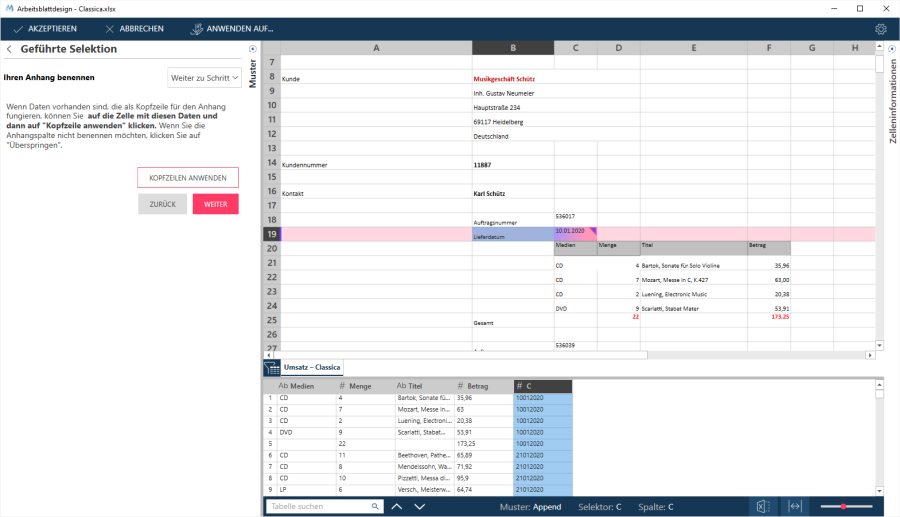Click Abbrechen in the top toolbar
This screenshot has width=900, height=517.
(134, 29)
